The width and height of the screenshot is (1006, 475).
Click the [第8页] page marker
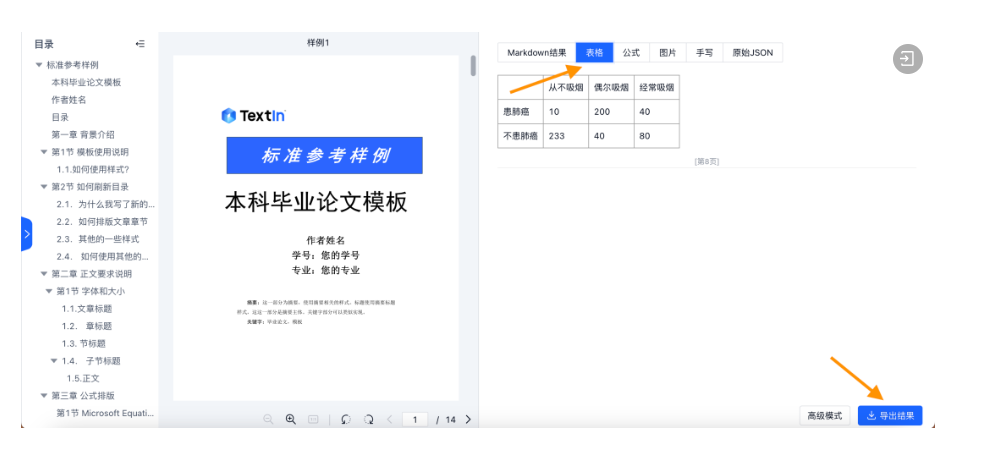706,161
